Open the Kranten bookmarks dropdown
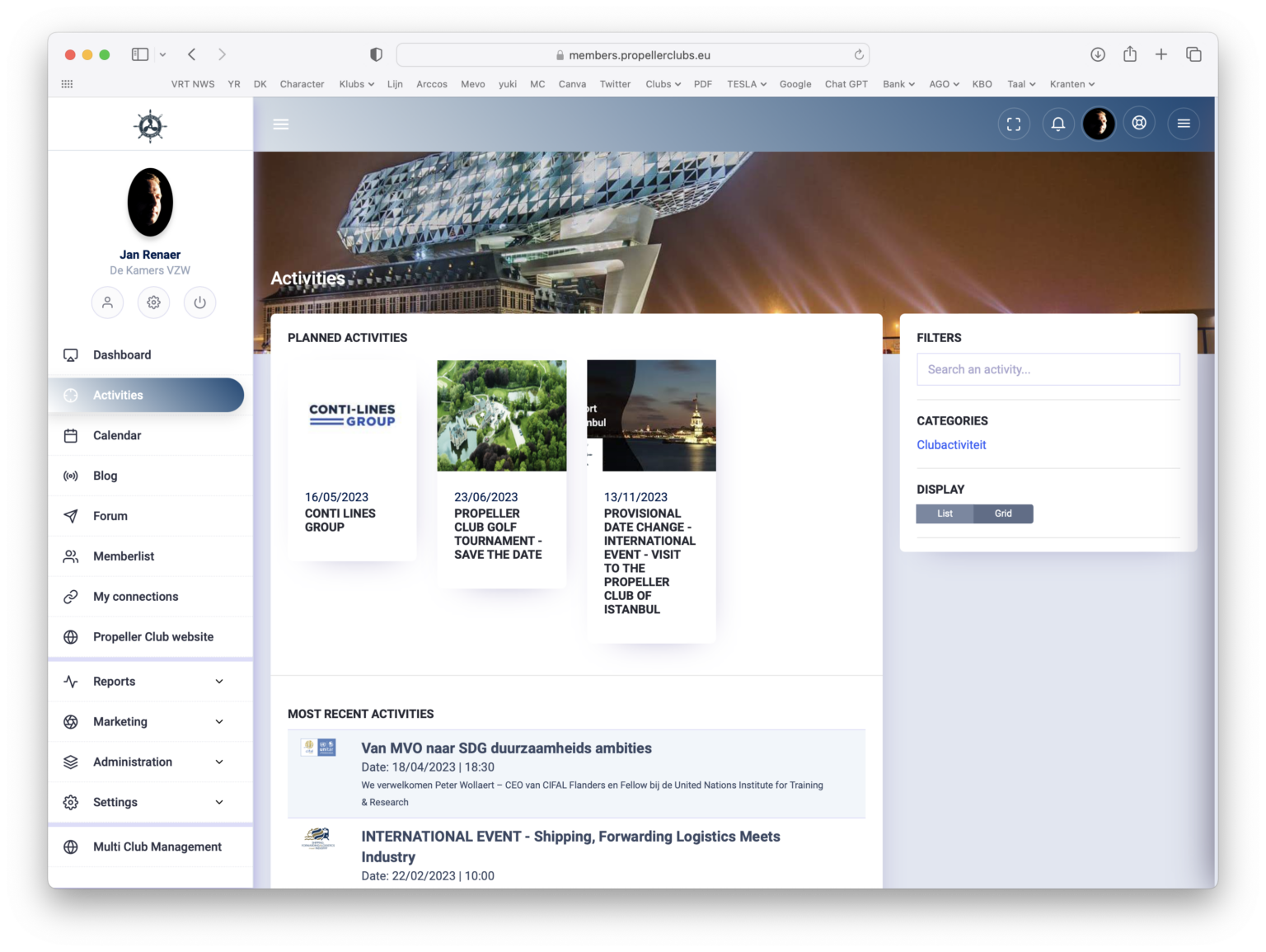Image resolution: width=1266 pixels, height=952 pixels. tap(1072, 84)
